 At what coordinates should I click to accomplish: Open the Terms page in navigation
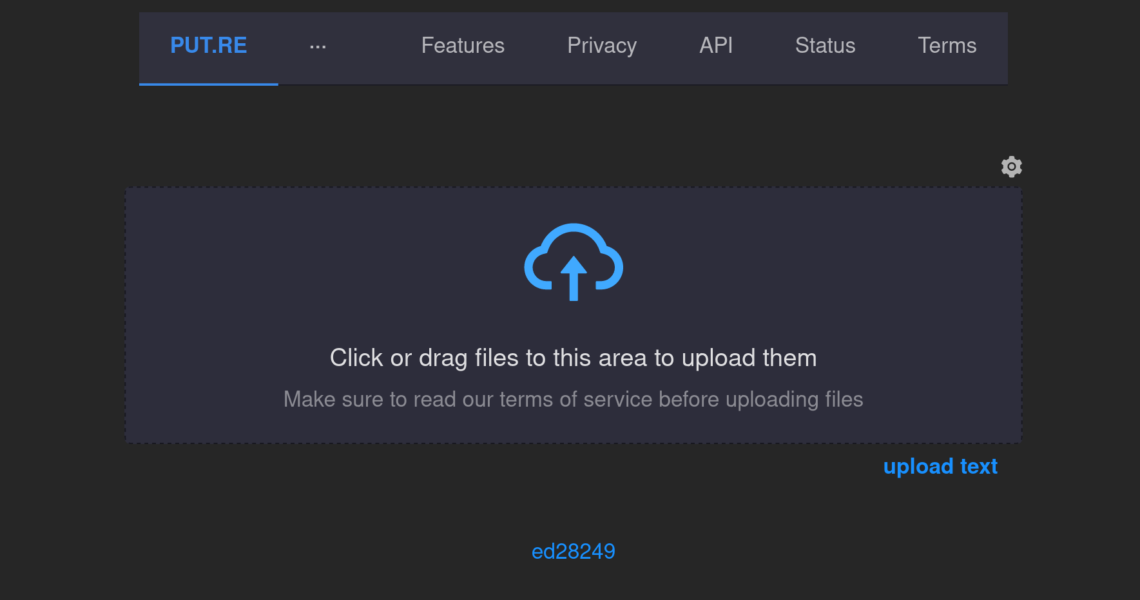pyautogui.click(x=947, y=46)
